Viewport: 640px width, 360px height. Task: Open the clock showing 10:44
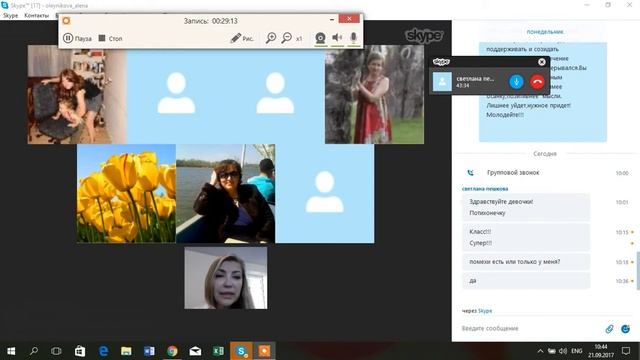click(x=601, y=351)
